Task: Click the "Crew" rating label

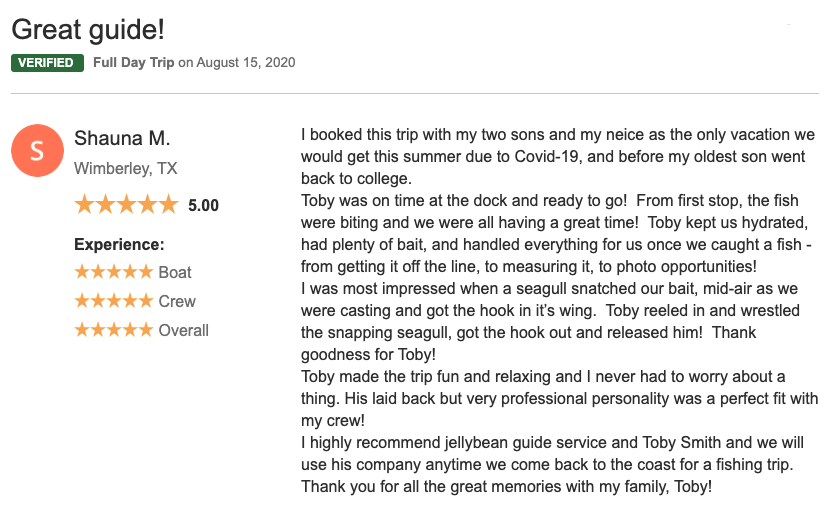Action: [177, 301]
